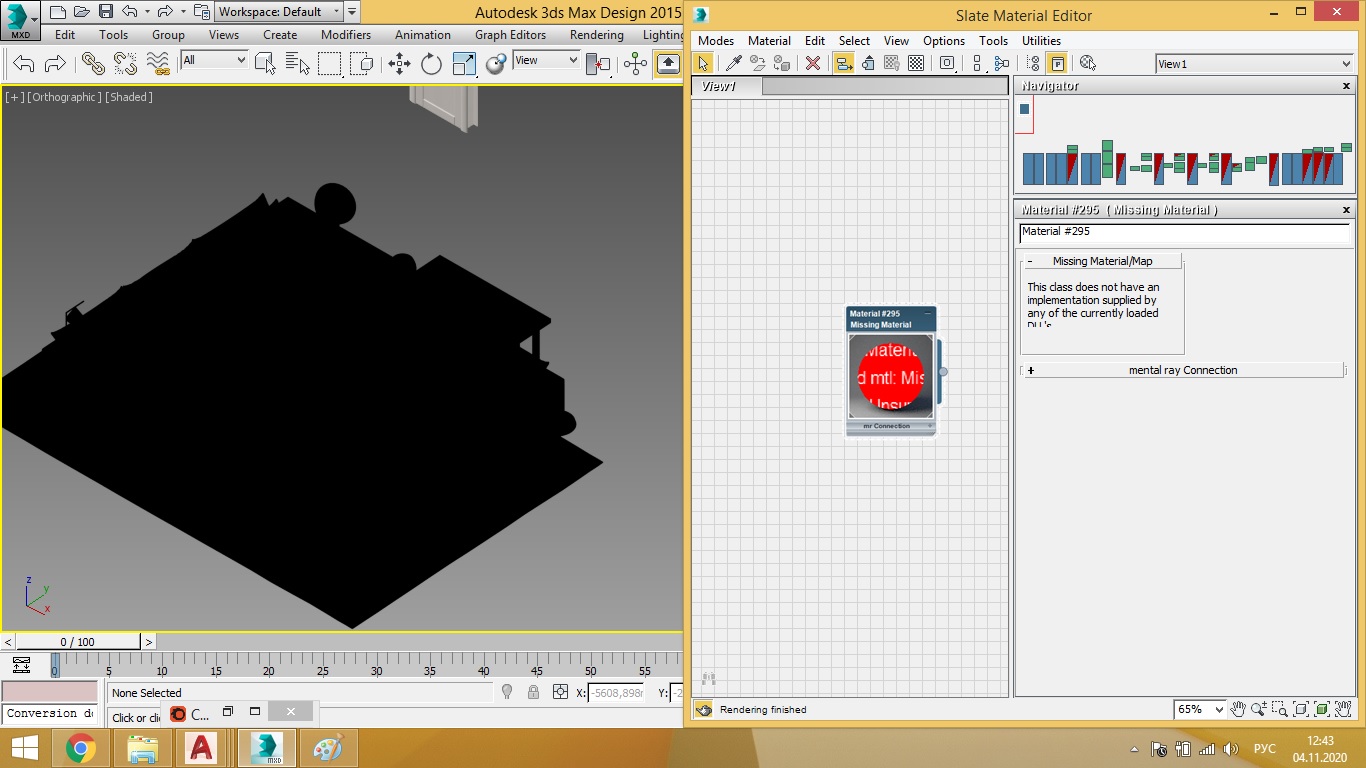Click the [Orthographic] viewport label
This screenshot has width=1366, height=768.
tap(65, 97)
